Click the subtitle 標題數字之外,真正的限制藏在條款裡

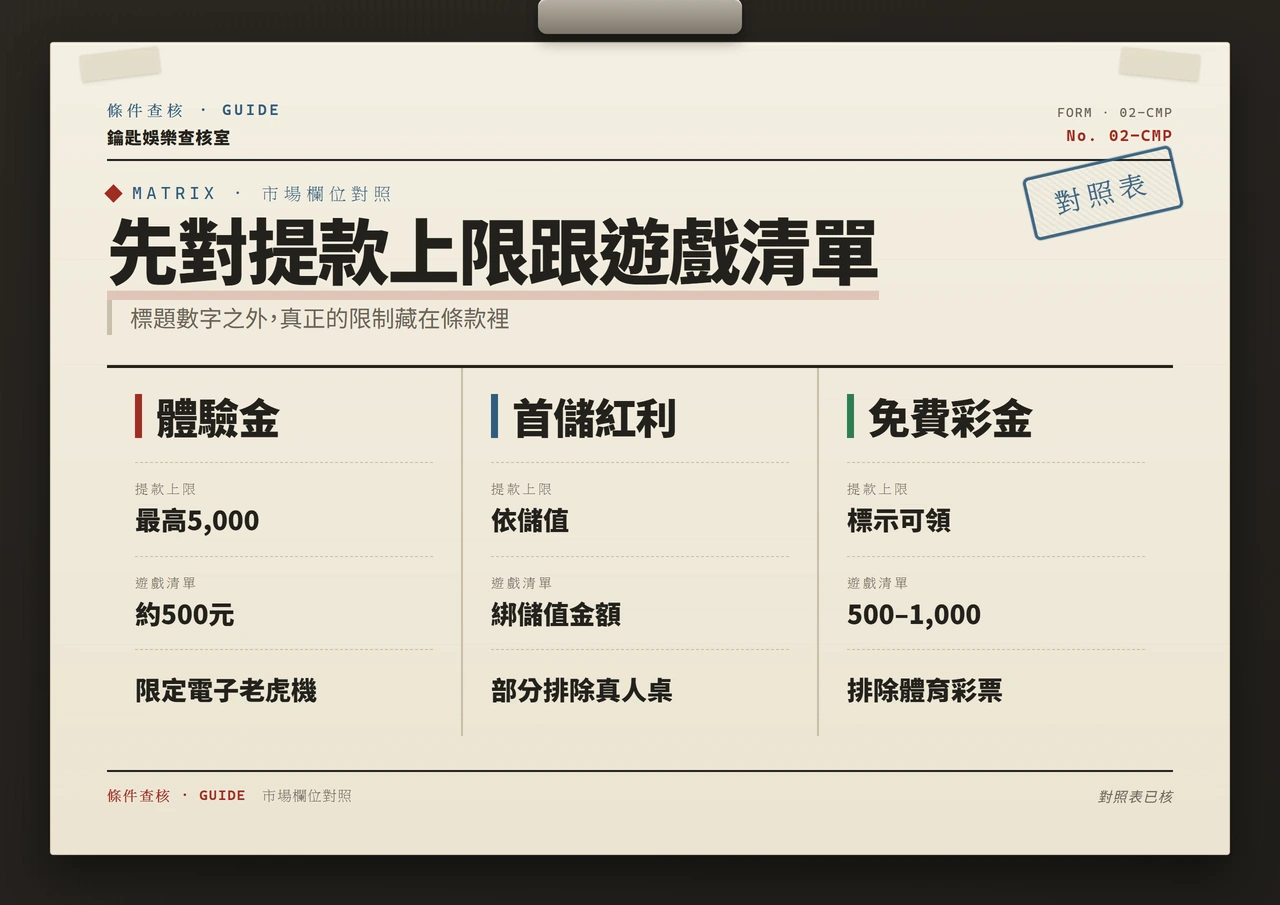(320, 319)
